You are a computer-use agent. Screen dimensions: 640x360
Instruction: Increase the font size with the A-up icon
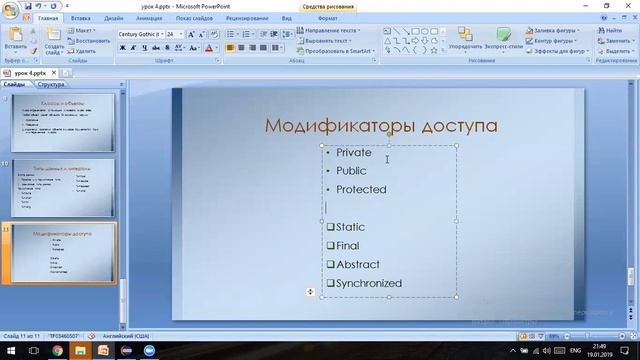tap(191, 34)
